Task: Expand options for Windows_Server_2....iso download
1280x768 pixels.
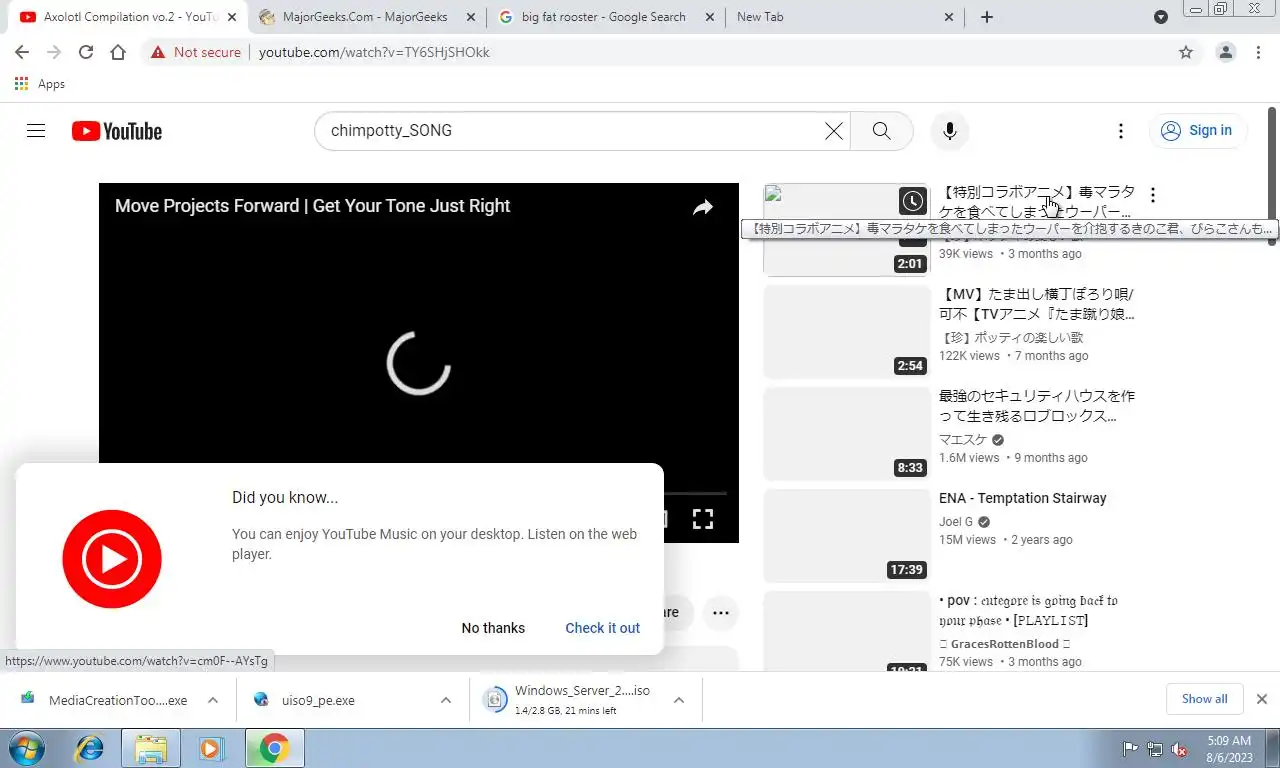Action: tap(678, 700)
